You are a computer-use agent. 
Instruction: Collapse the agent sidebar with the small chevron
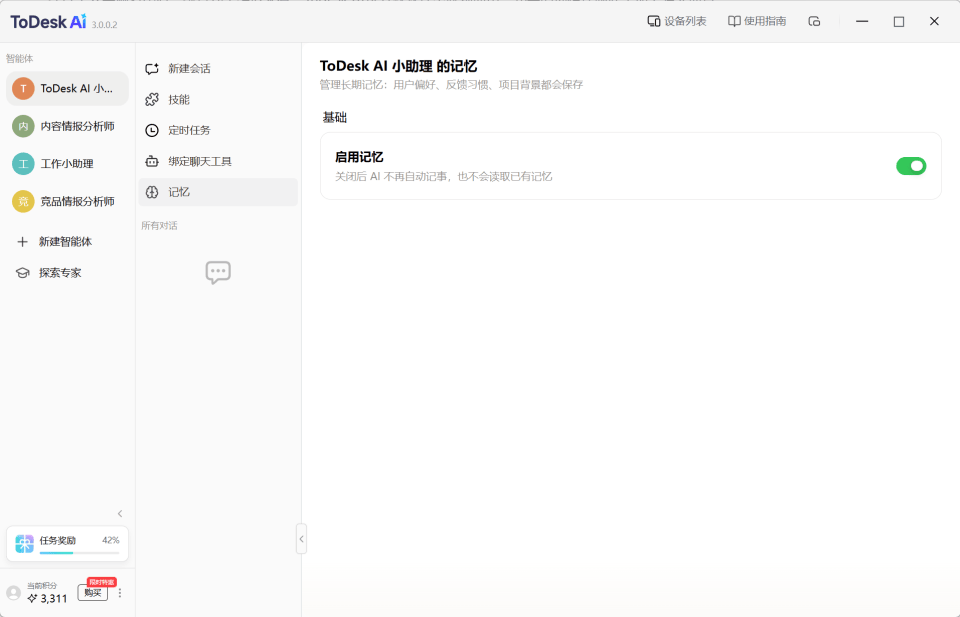120,514
